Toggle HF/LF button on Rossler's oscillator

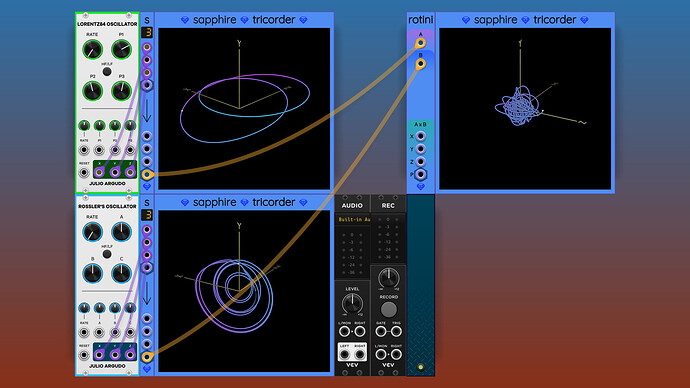pos(107,254)
